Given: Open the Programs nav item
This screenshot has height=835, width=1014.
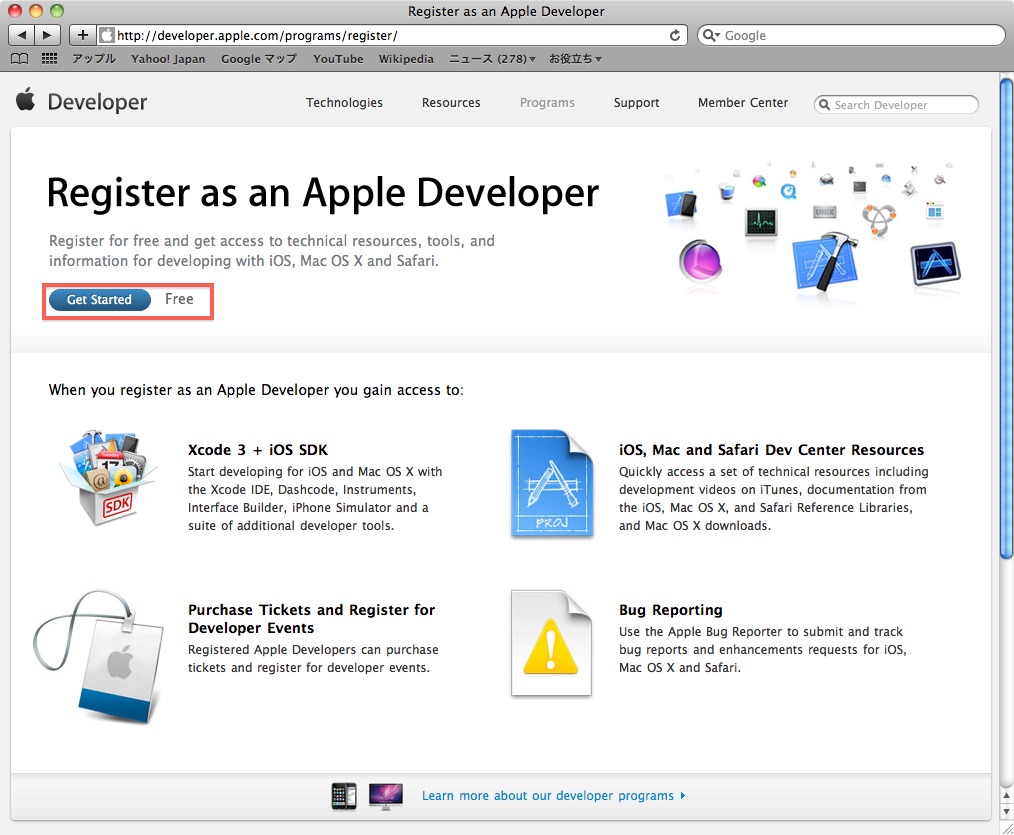Looking at the screenshot, I should coord(547,103).
